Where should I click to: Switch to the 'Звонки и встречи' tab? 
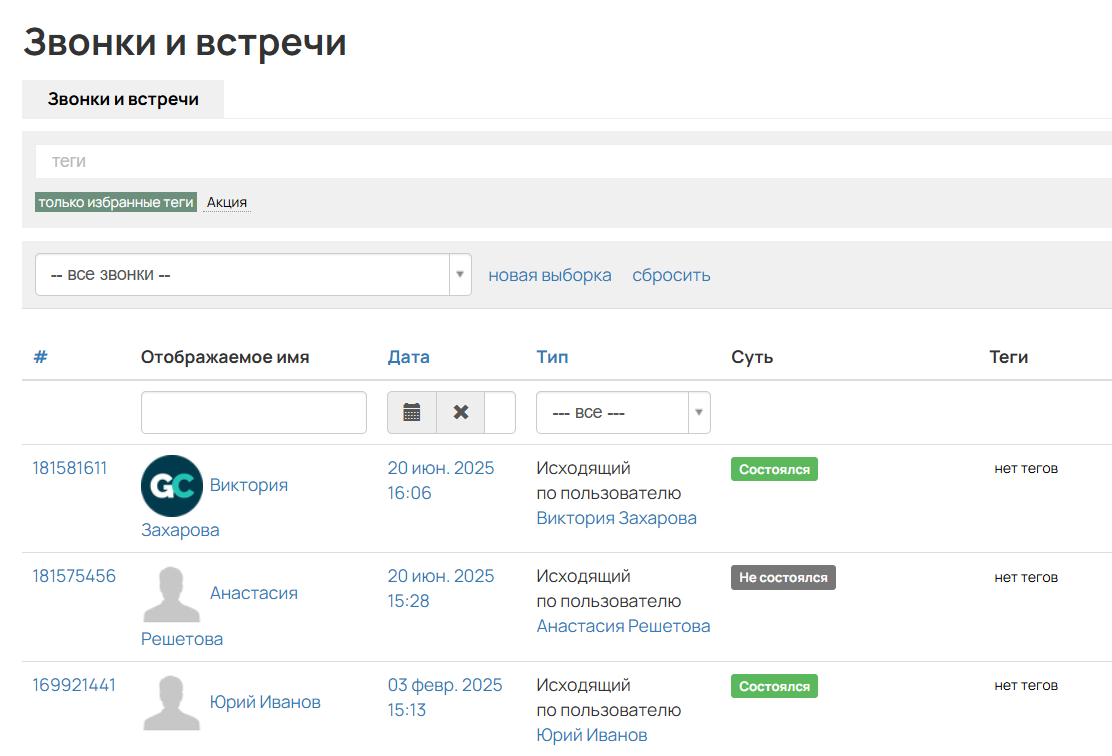click(122, 98)
